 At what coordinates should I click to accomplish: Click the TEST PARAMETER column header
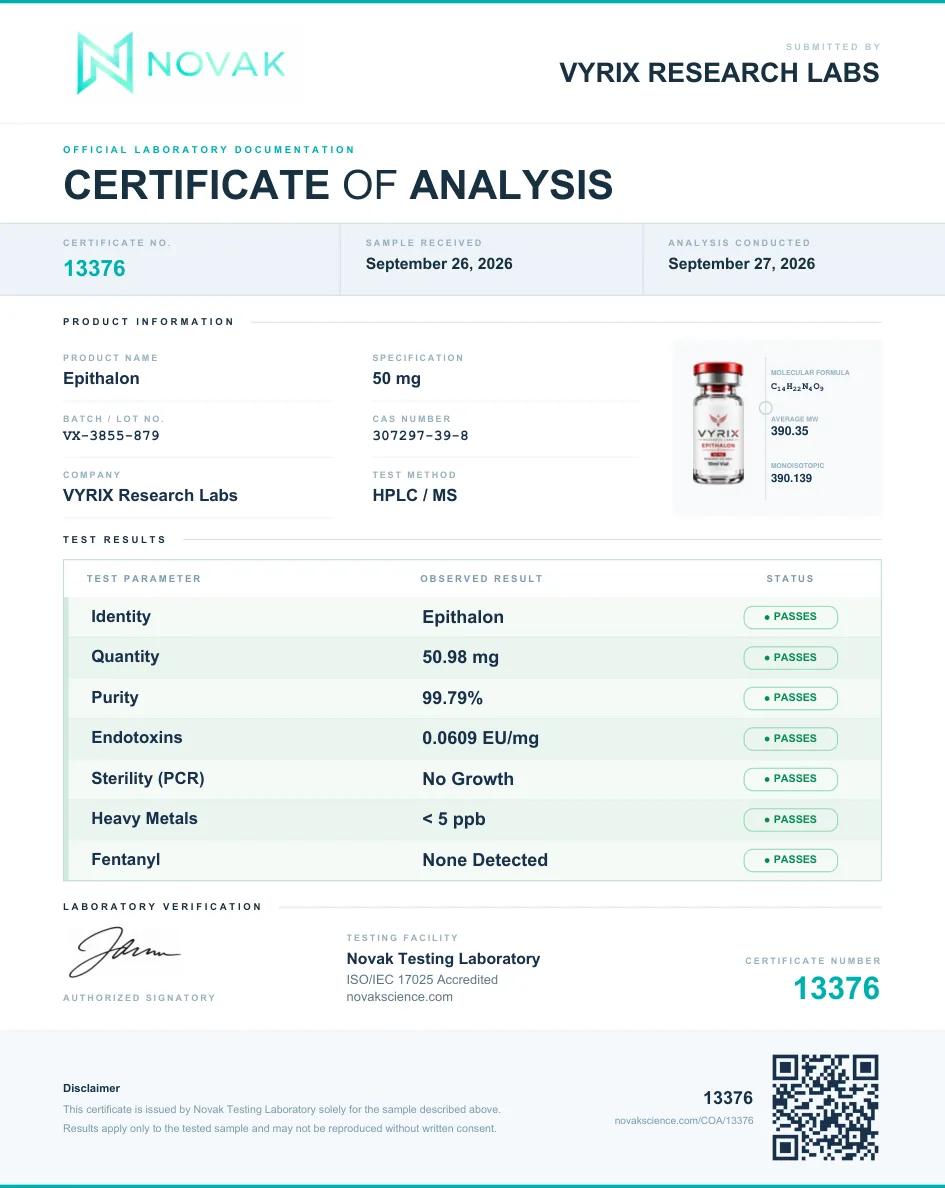coord(144,579)
